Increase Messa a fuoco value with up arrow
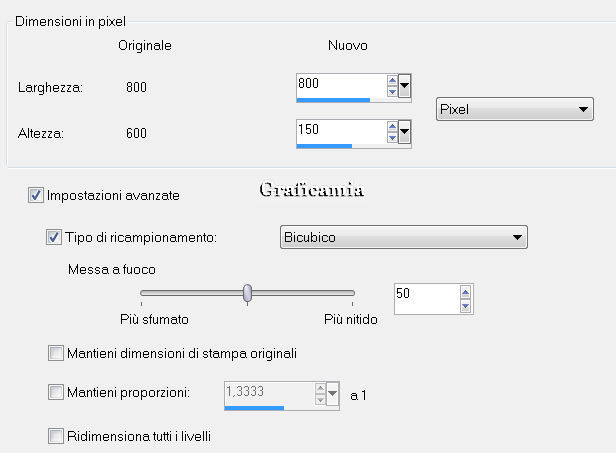This screenshot has width=616, height=453. point(466,292)
